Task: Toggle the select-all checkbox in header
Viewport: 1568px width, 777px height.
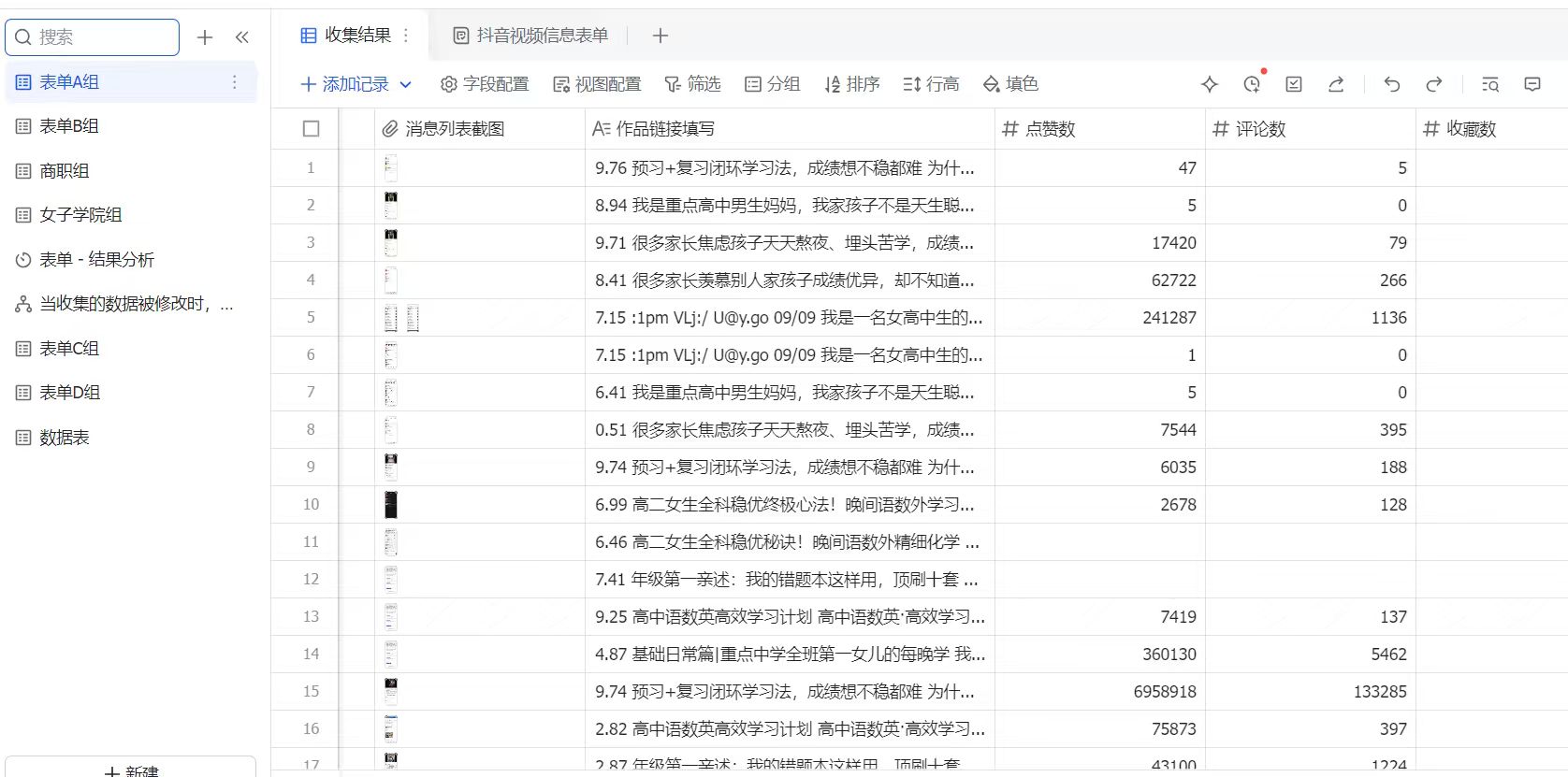Action: click(x=312, y=129)
